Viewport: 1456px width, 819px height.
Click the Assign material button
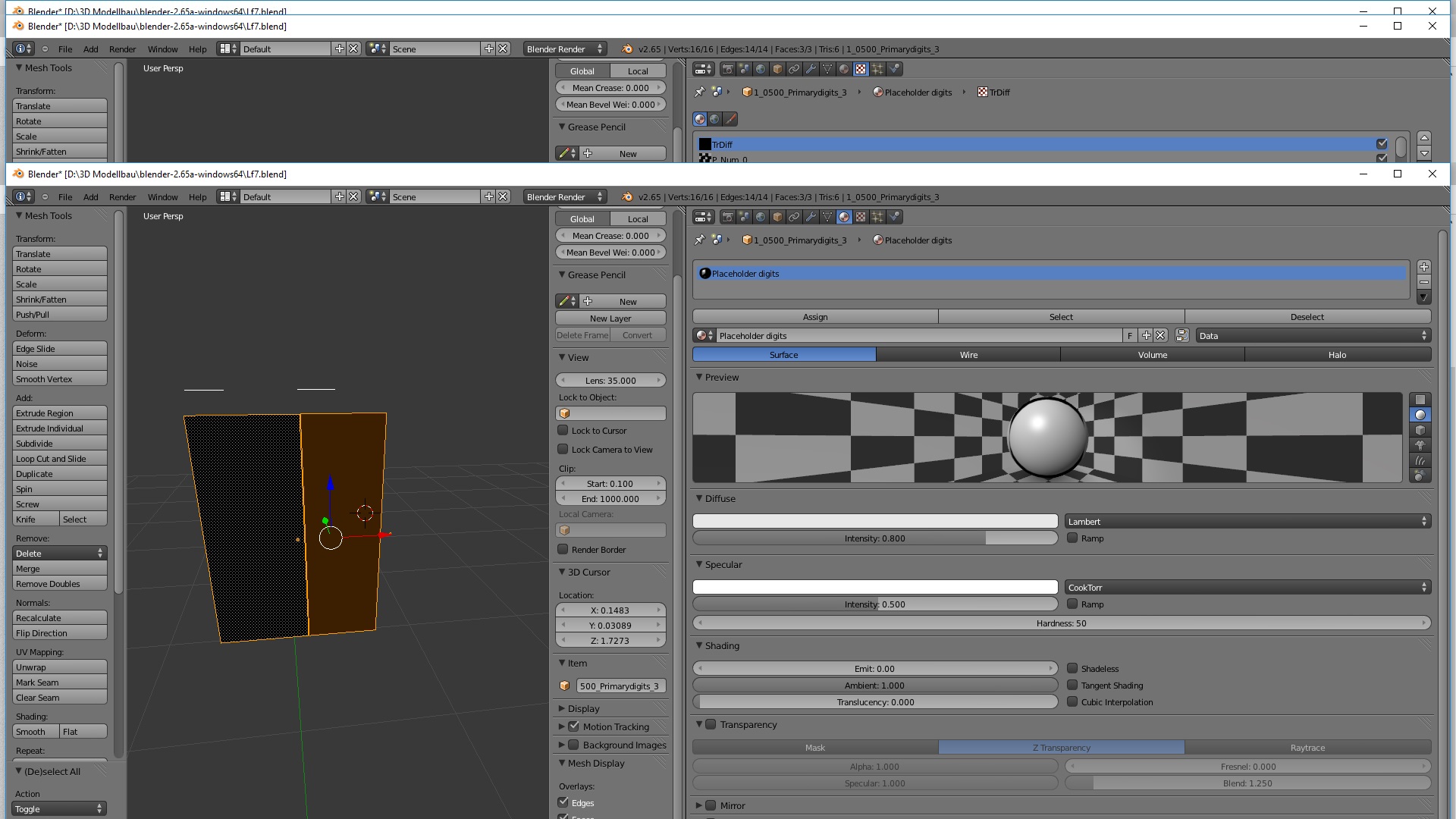[x=815, y=316]
